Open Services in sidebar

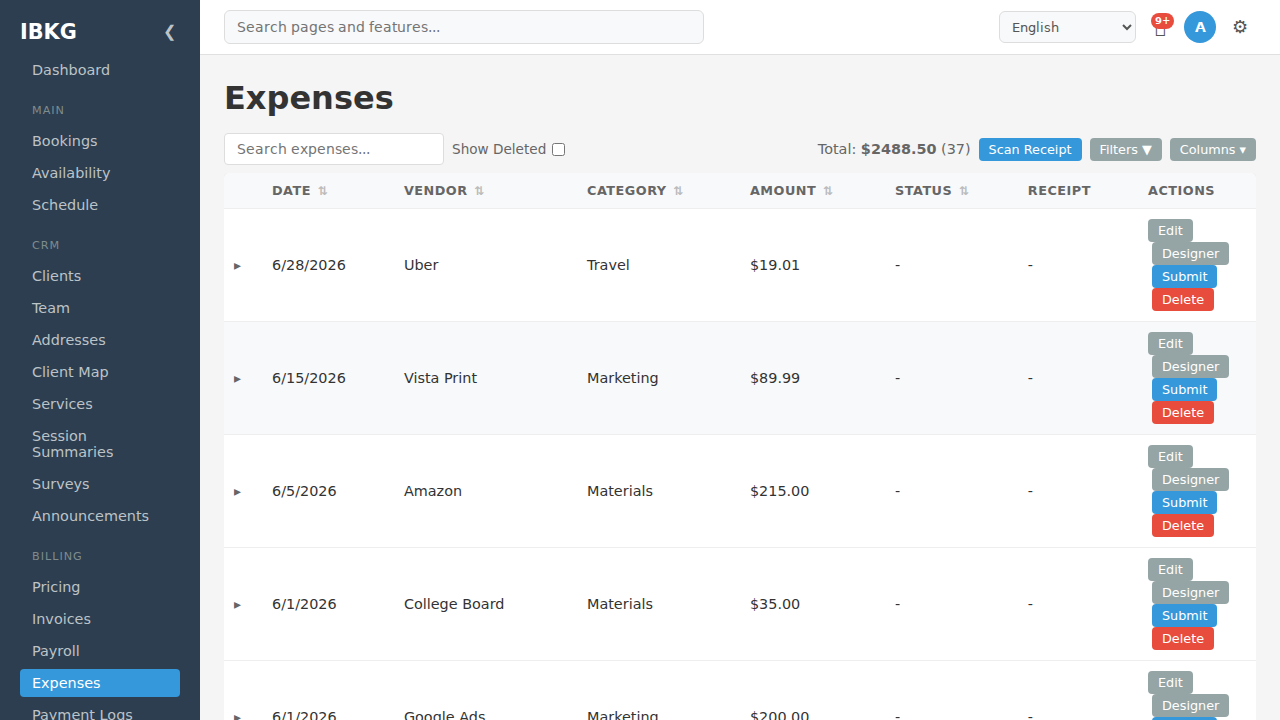pyautogui.click(x=100, y=404)
